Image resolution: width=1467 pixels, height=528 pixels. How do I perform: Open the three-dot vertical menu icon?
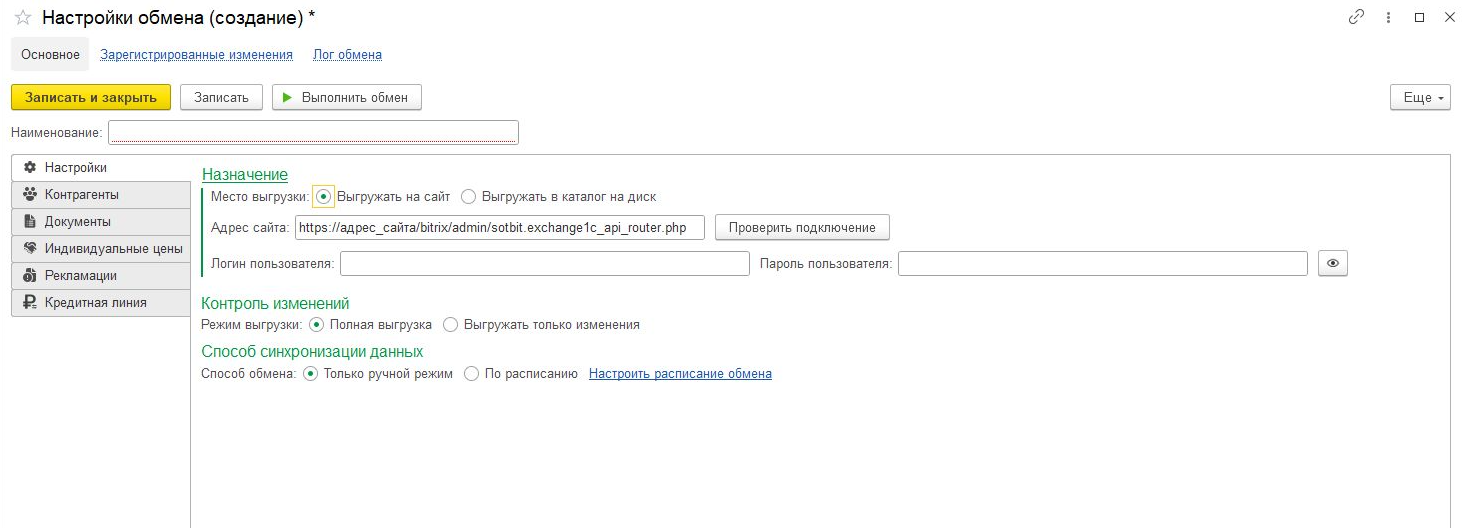pos(1388,17)
